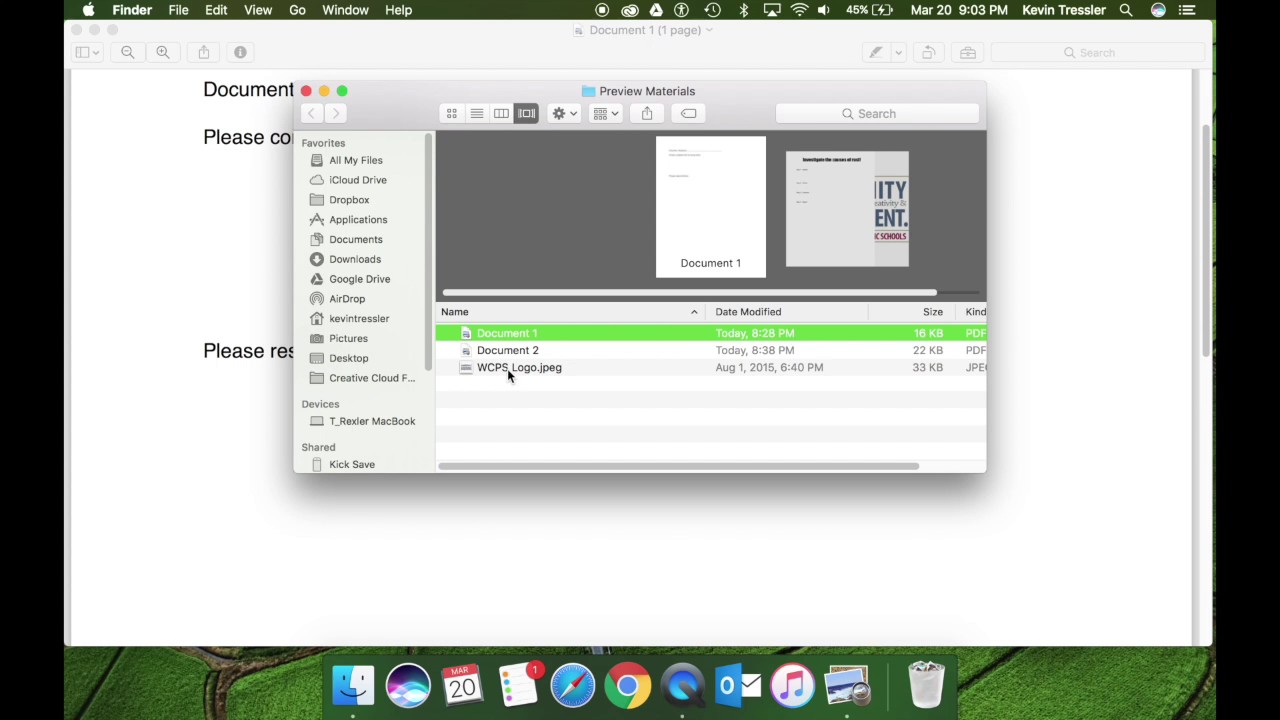1280x720 pixels.
Task: Click the Edit Tags button
Action: (x=688, y=113)
